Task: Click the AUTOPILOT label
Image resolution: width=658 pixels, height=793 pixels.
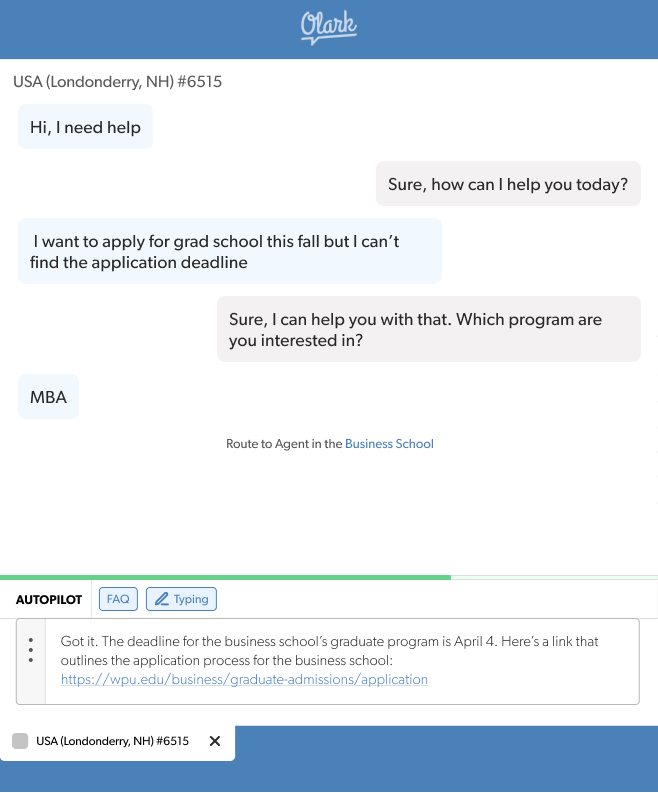Action: coord(49,599)
